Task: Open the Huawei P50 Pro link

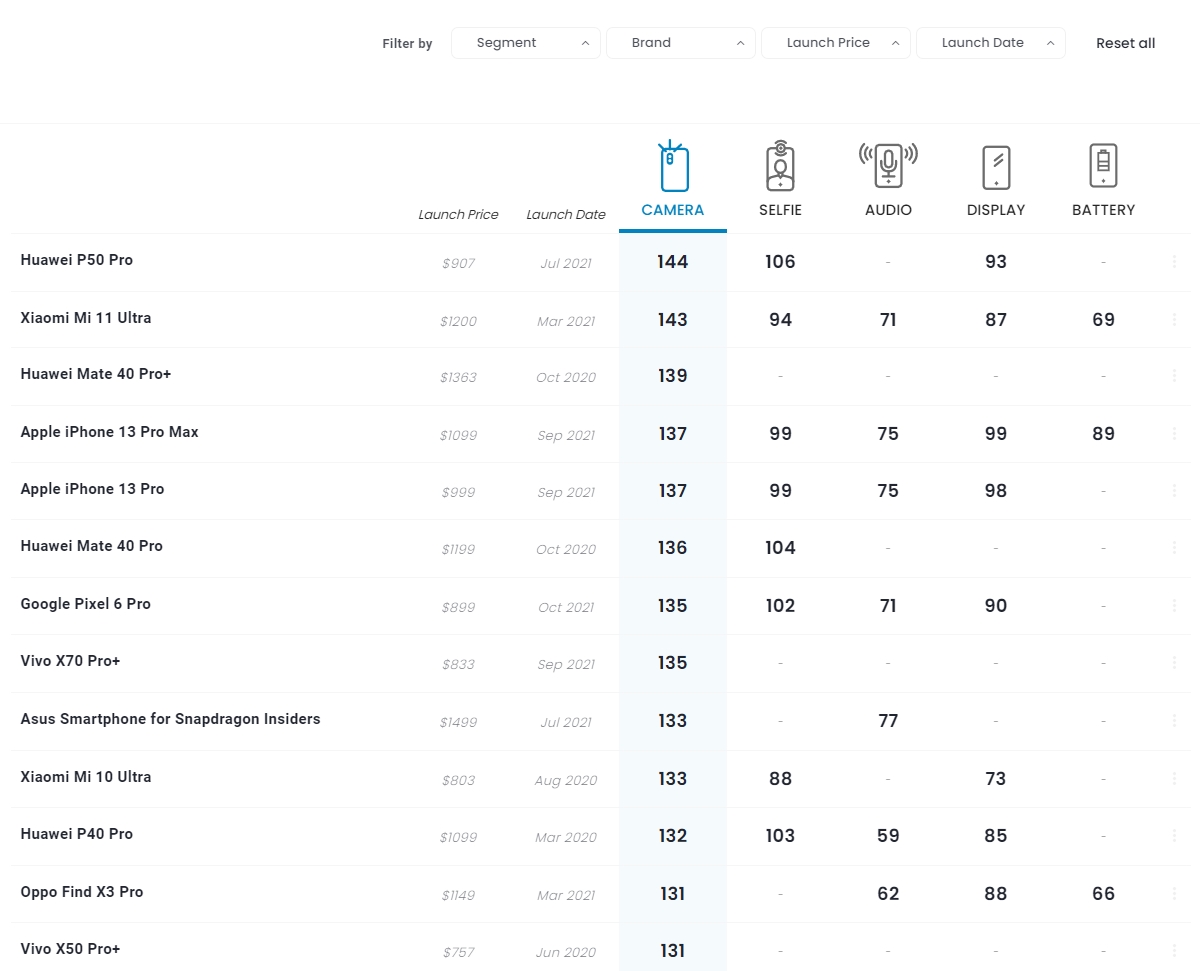Action: point(77,260)
